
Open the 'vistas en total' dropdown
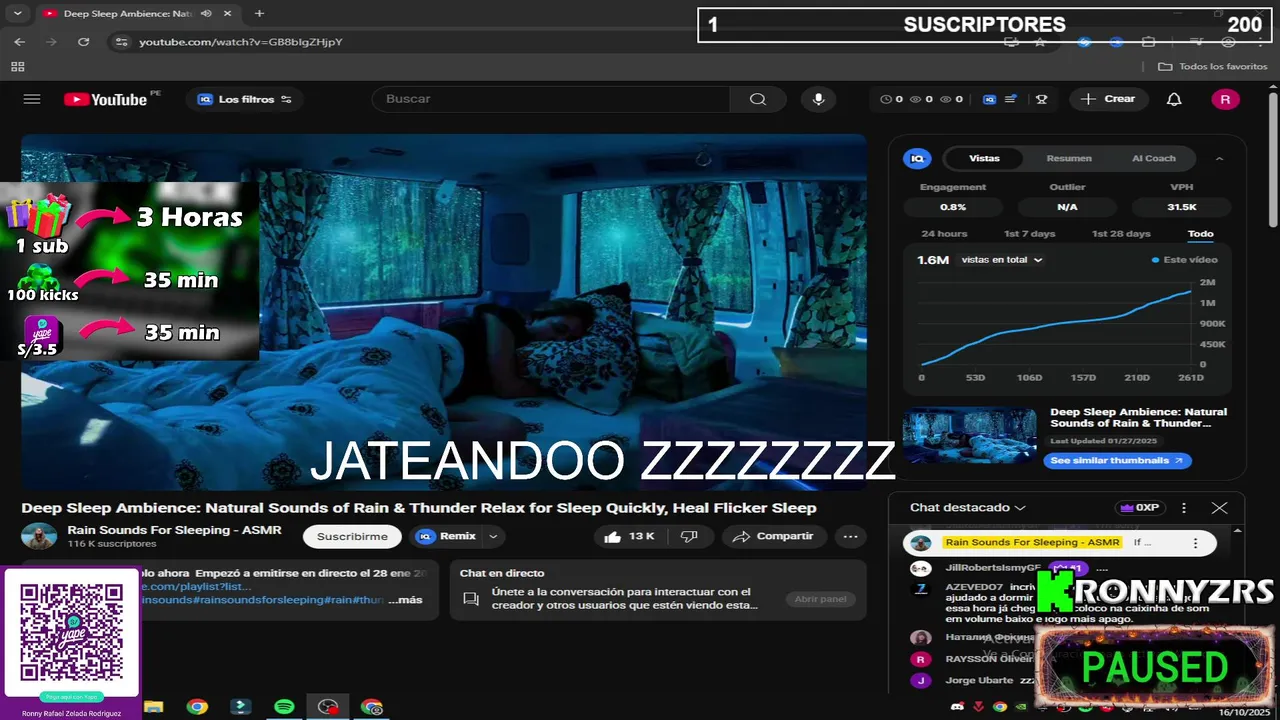tap(1002, 260)
